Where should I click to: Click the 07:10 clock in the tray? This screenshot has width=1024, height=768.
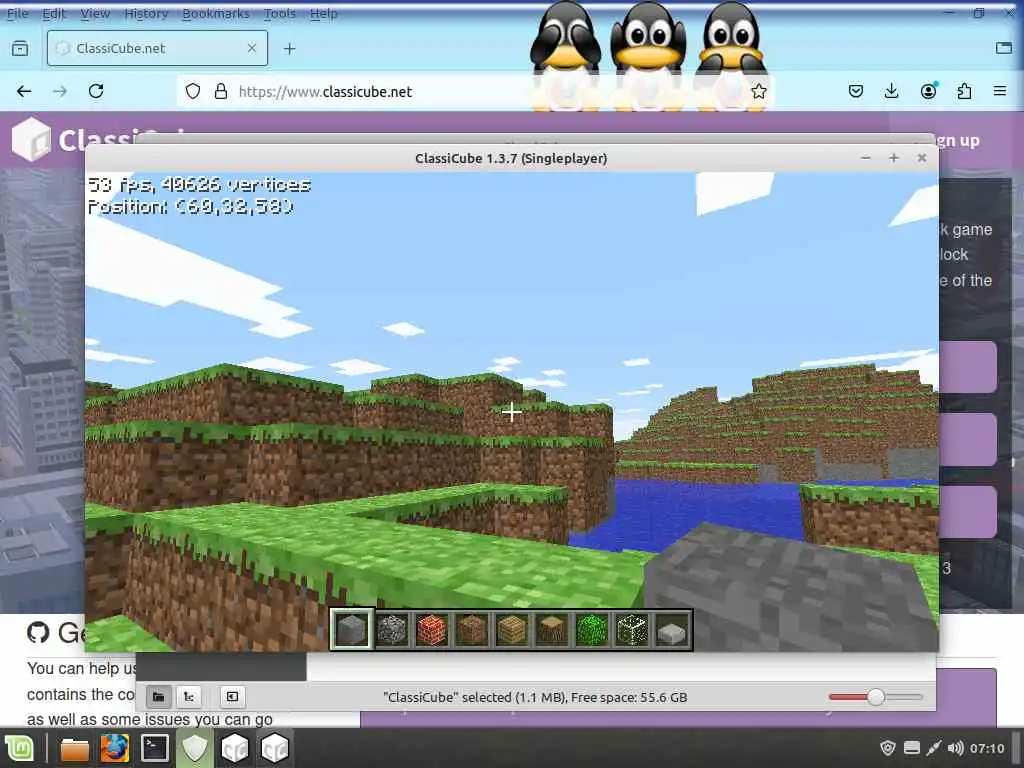[987, 748]
